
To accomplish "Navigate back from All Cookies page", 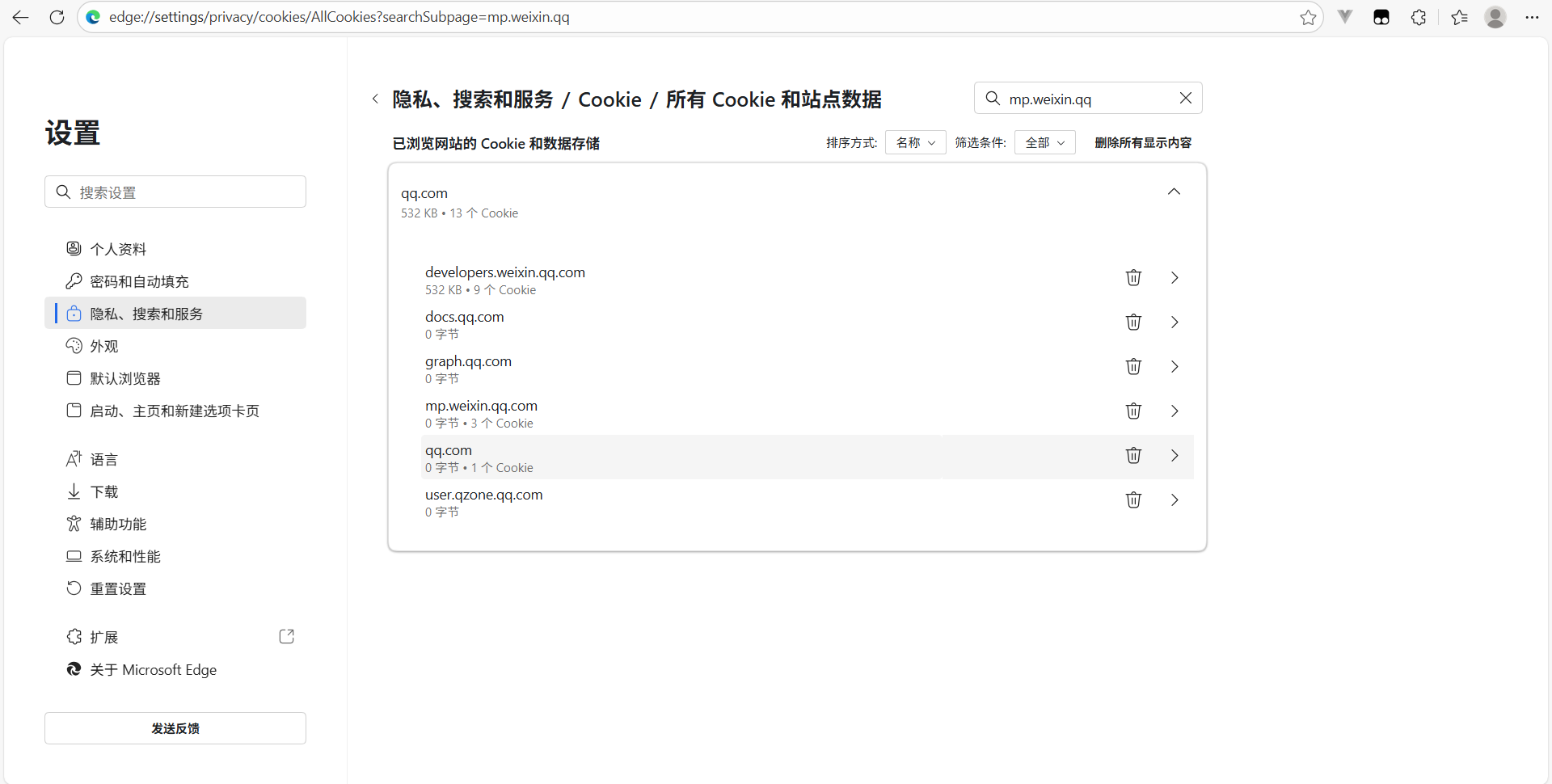I will pos(375,99).
